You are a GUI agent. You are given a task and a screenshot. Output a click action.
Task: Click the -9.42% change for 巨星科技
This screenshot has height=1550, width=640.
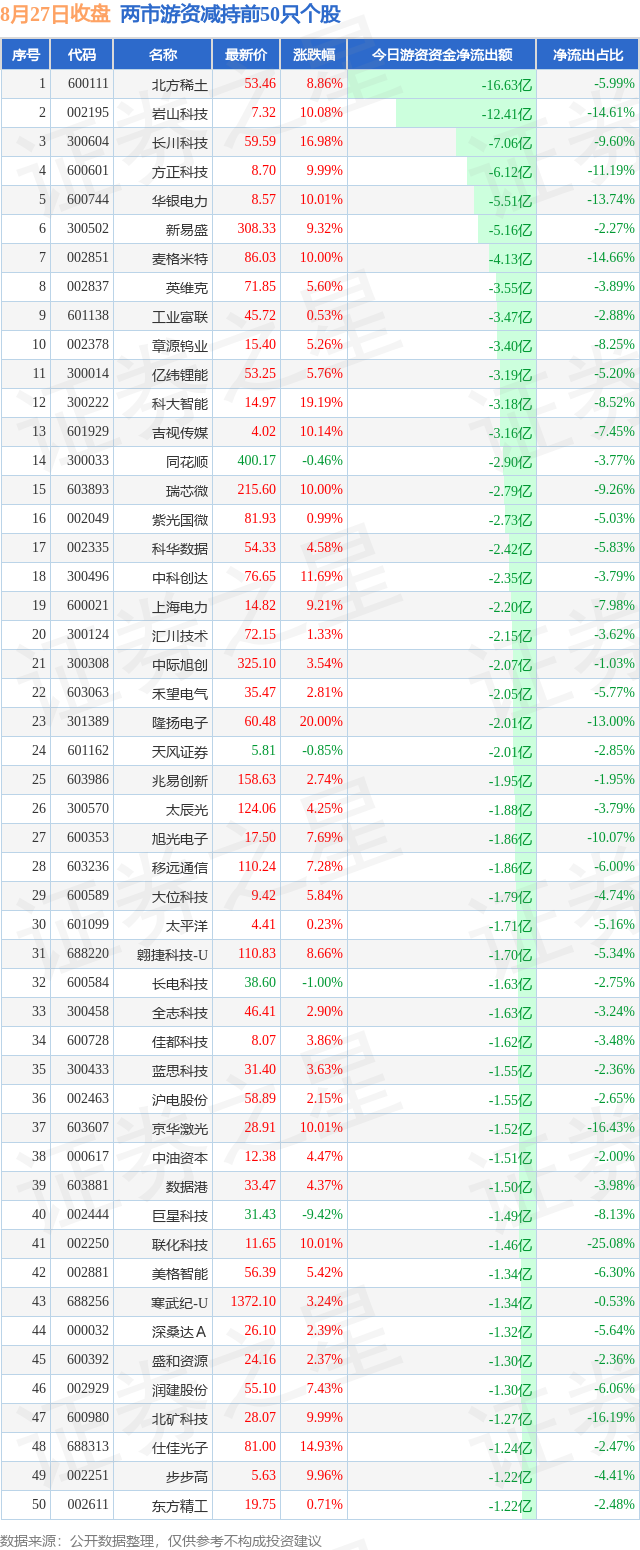[x=324, y=1215]
